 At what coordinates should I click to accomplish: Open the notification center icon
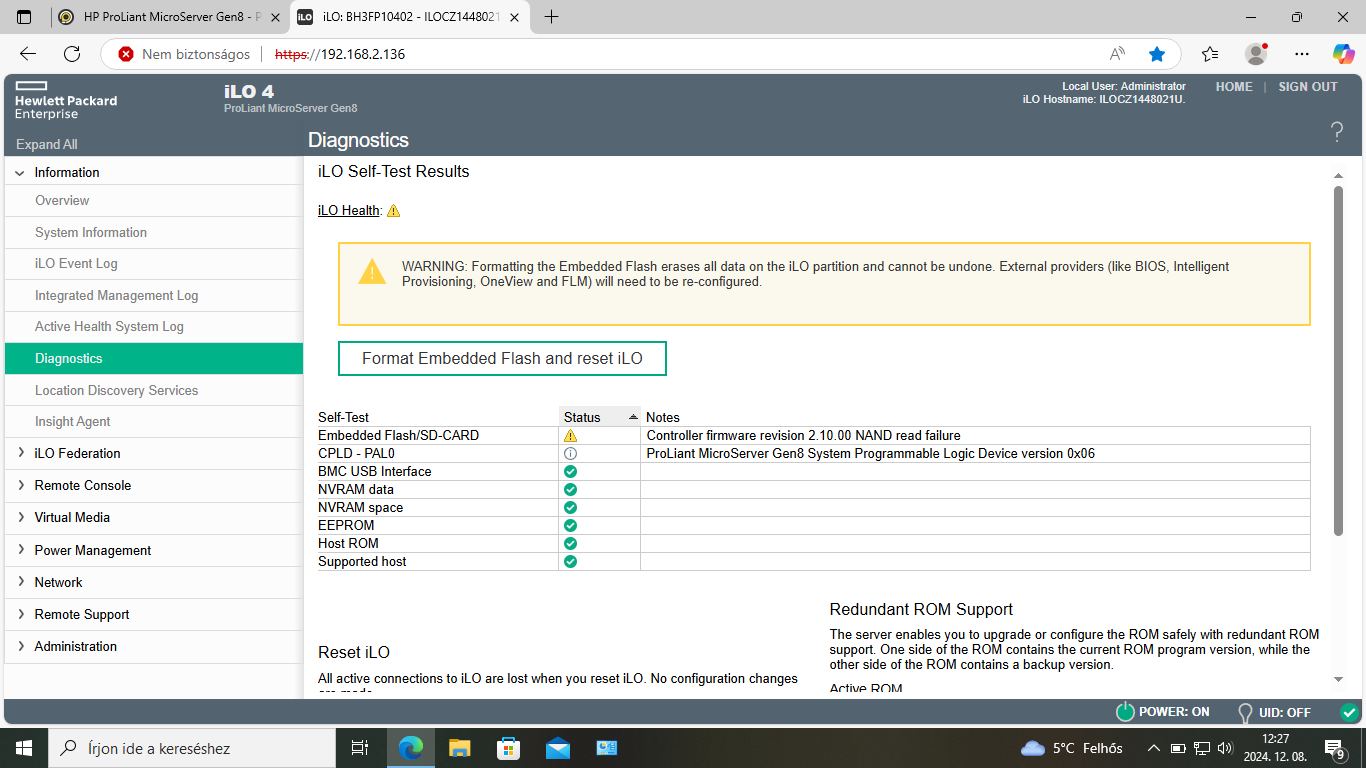coord(1335,748)
